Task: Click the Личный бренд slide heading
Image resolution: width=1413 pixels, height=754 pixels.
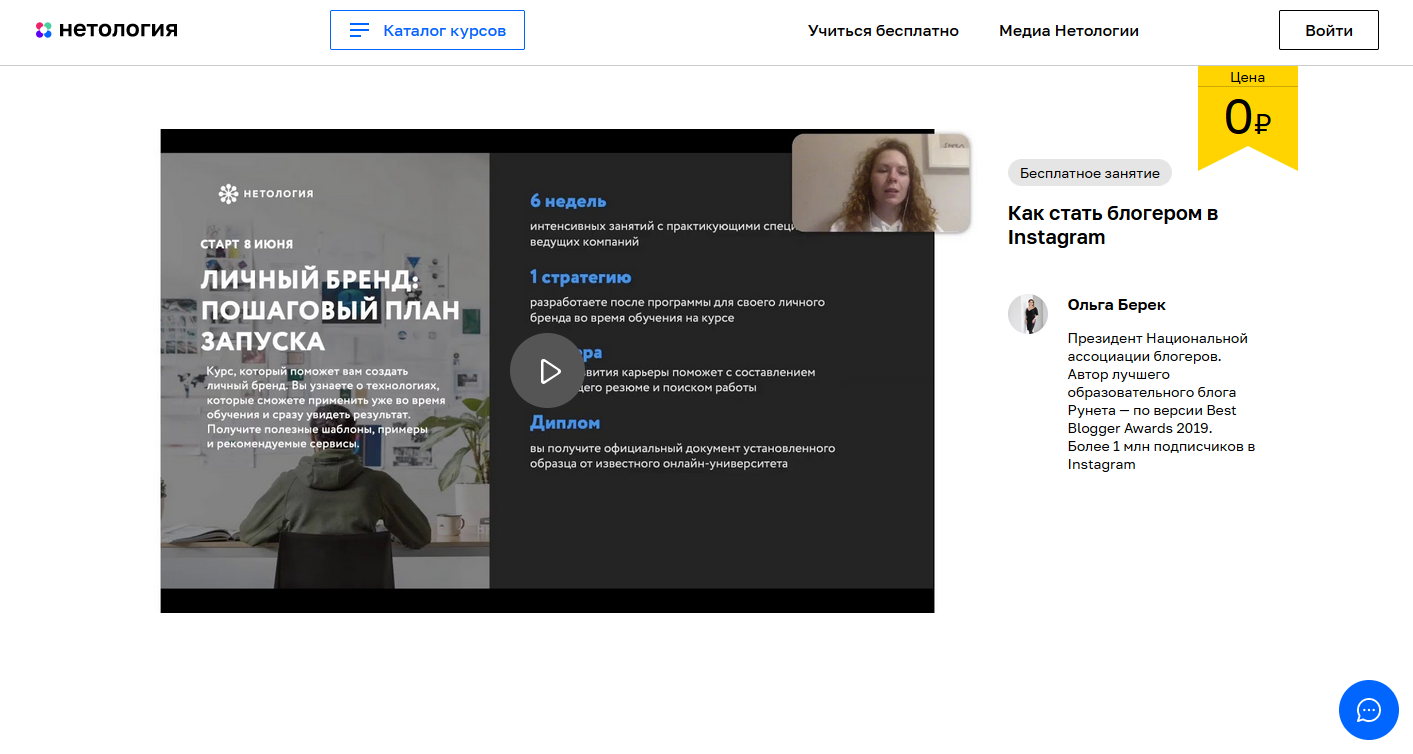Action: (x=330, y=310)
